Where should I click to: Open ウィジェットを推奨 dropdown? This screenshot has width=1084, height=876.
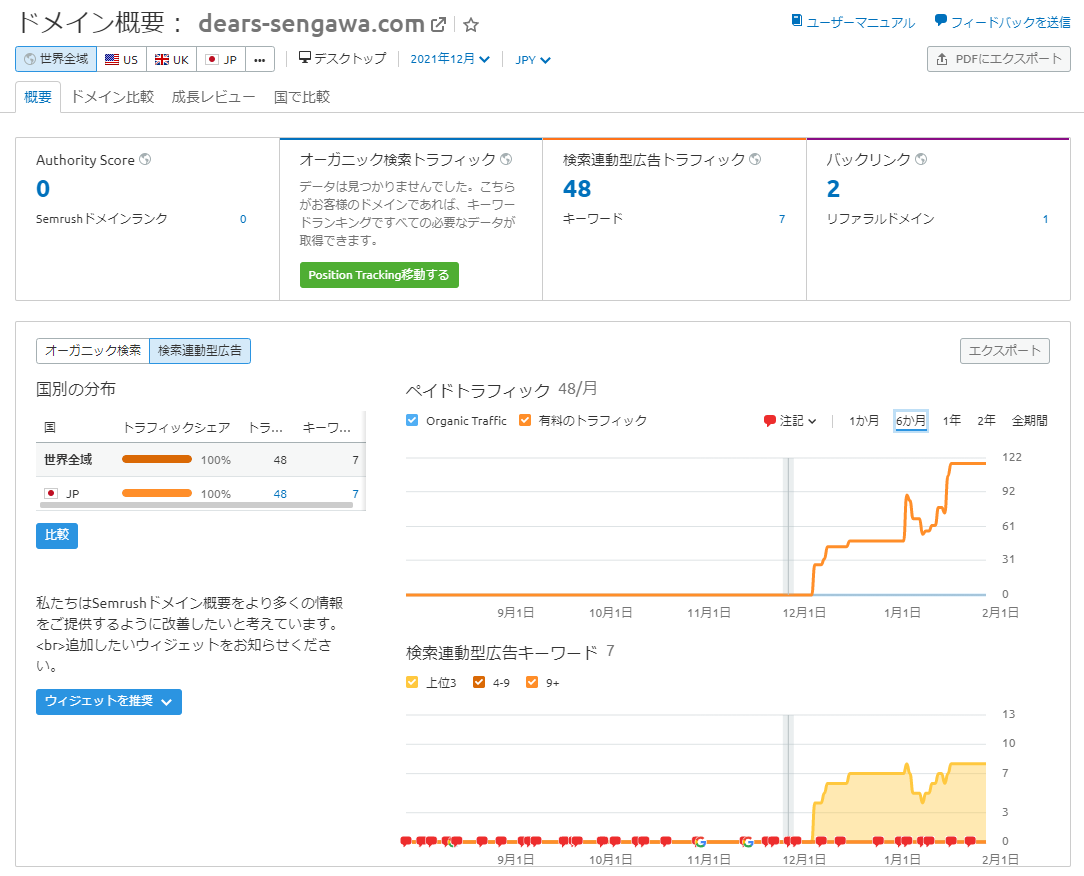109,702
